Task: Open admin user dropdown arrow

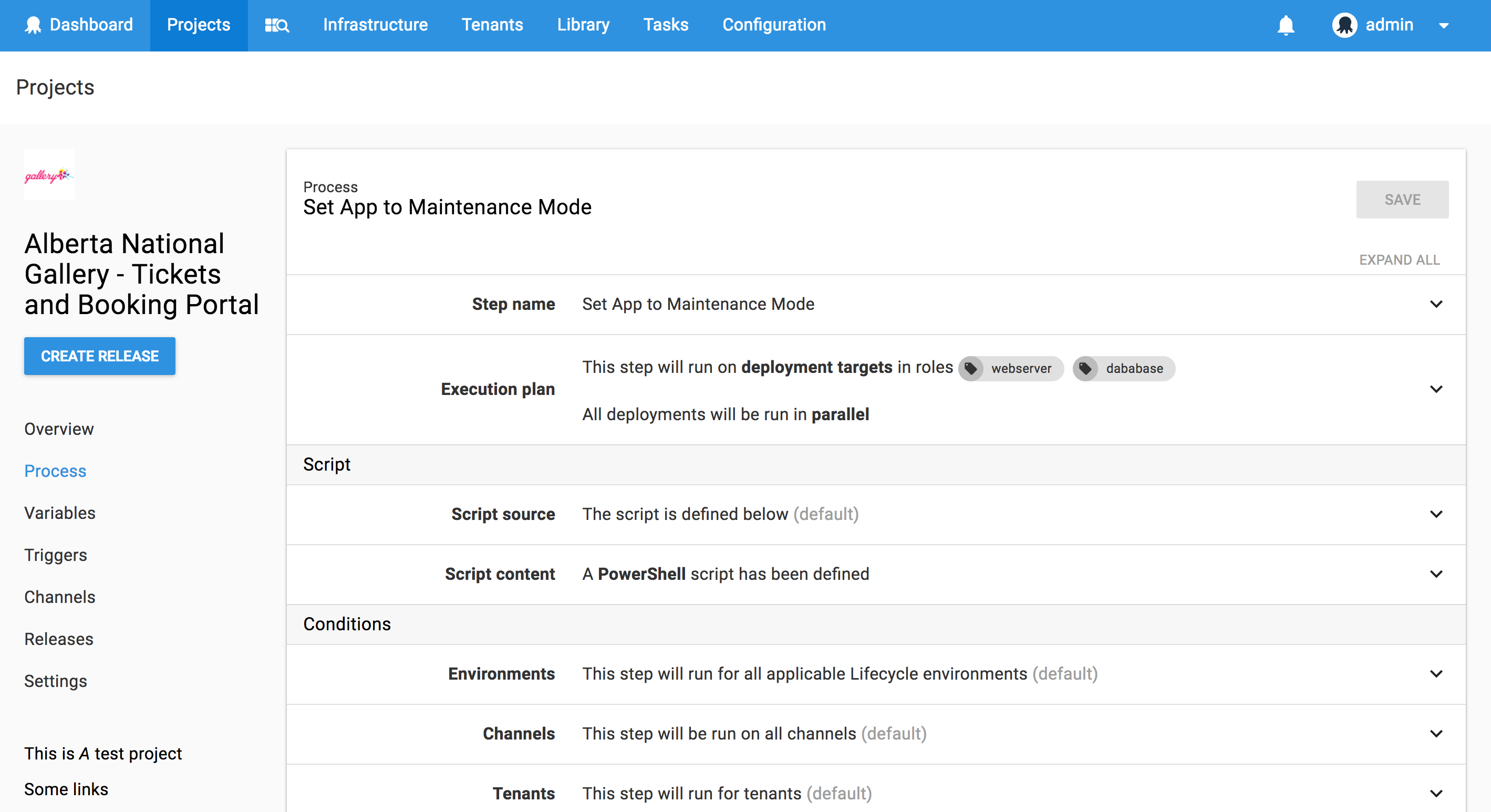Action: point(1444,25)
